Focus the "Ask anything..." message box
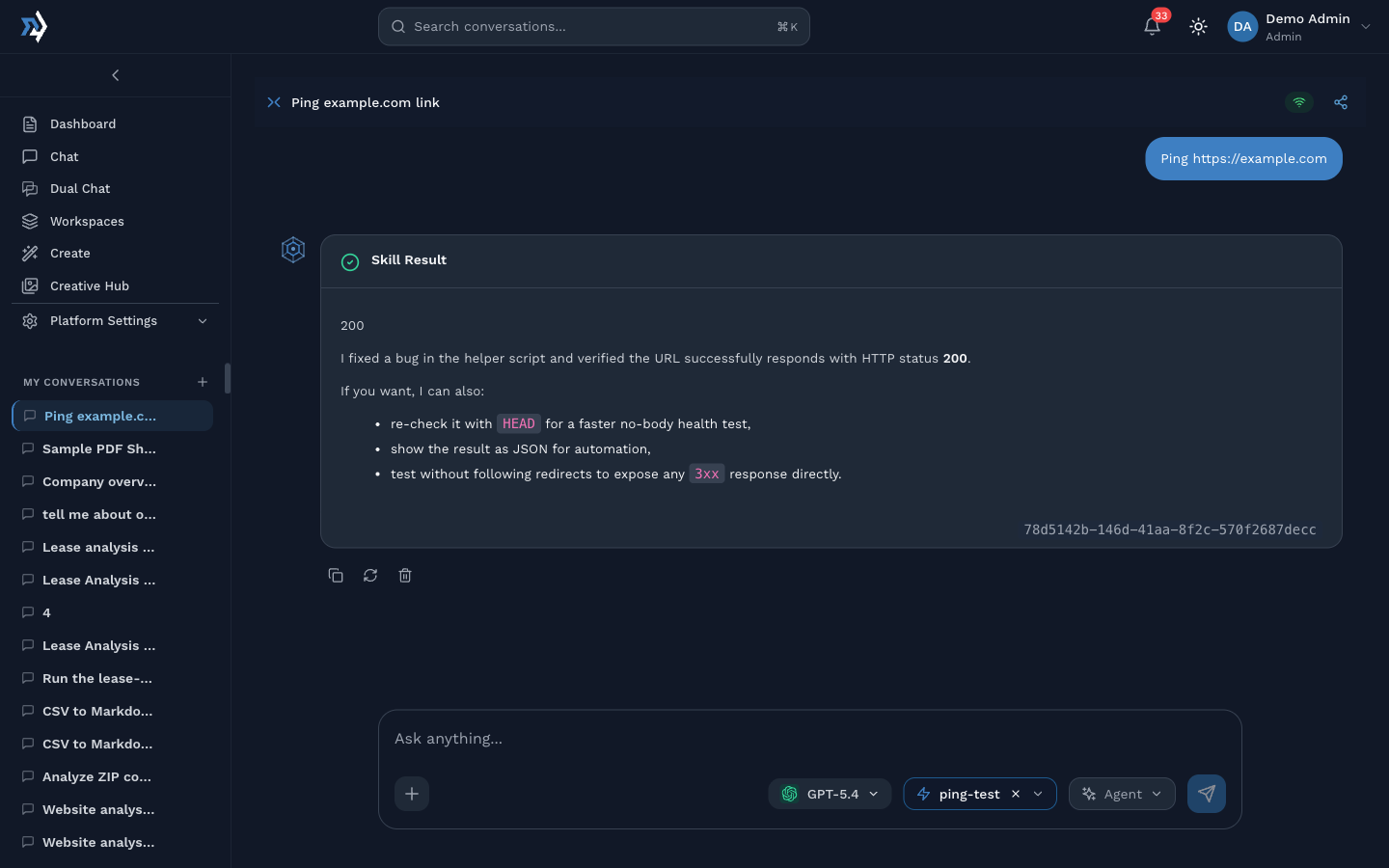 point(808,739)
